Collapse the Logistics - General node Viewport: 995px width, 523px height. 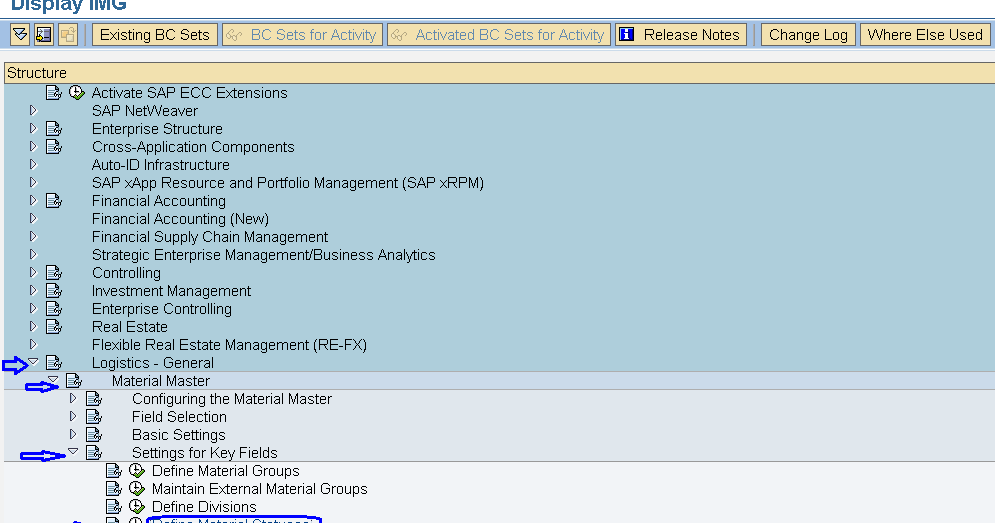point(34,362)
